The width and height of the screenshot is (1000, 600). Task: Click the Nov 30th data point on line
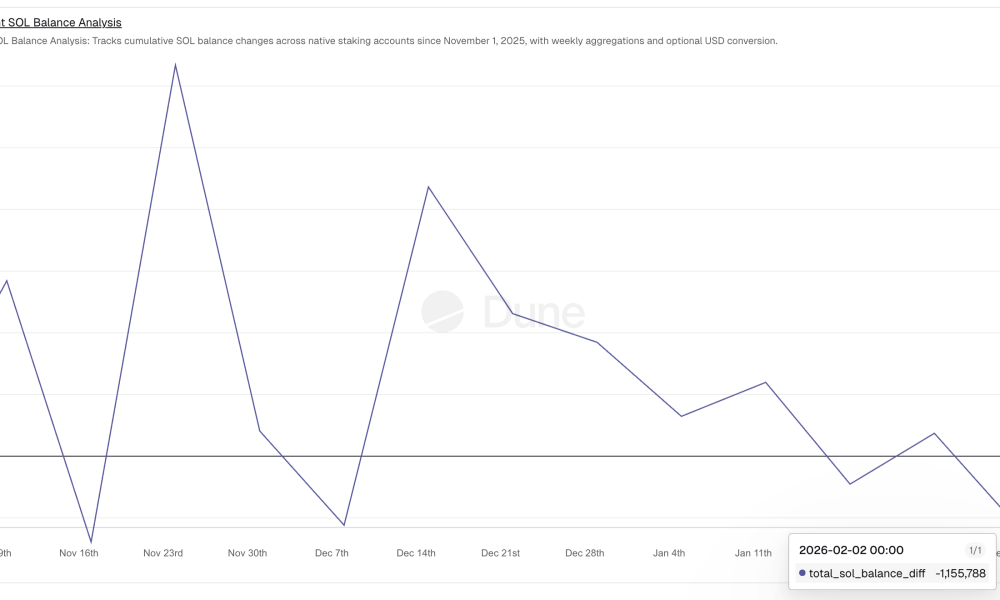tap(260, 431)
